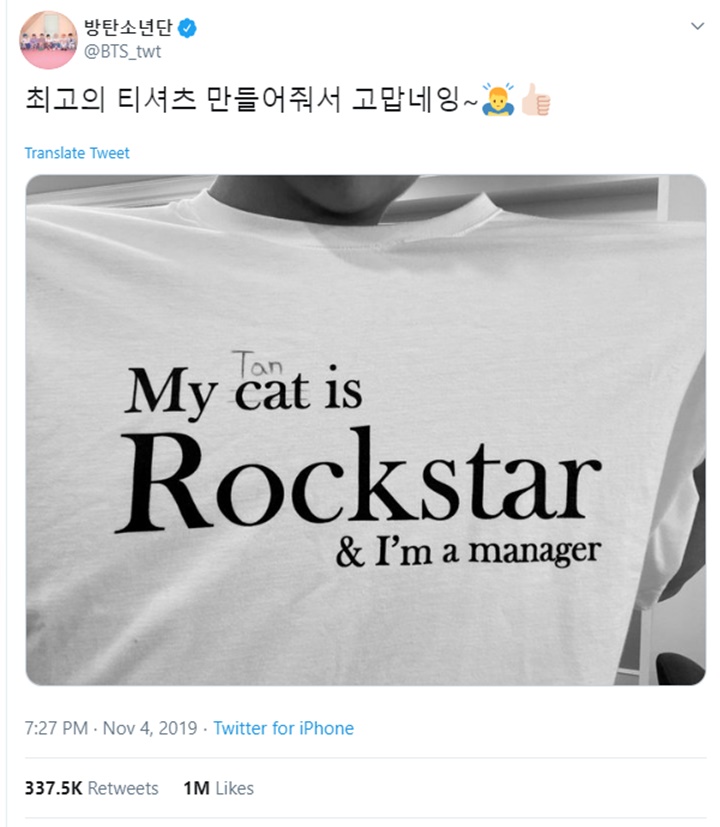Click the word Rockstar on the shirt photo
The image size is (720, 827).
point(358,482)
